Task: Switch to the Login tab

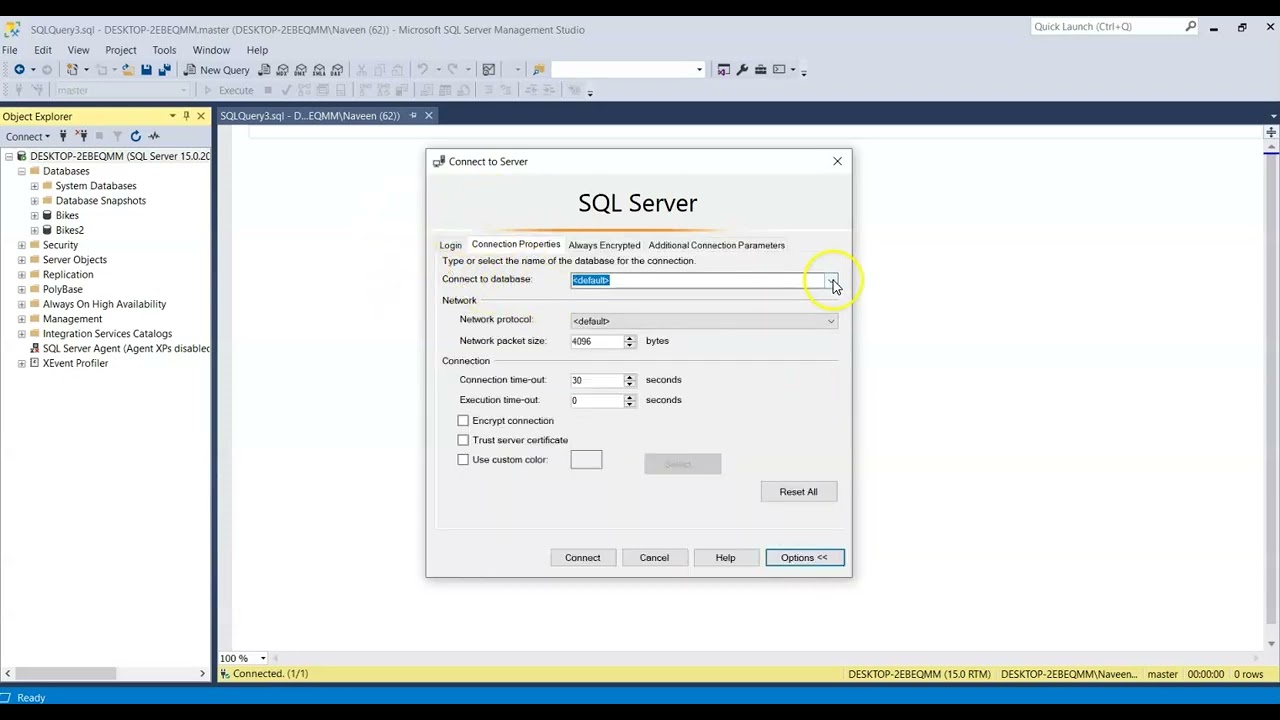Action: (450, 245)
